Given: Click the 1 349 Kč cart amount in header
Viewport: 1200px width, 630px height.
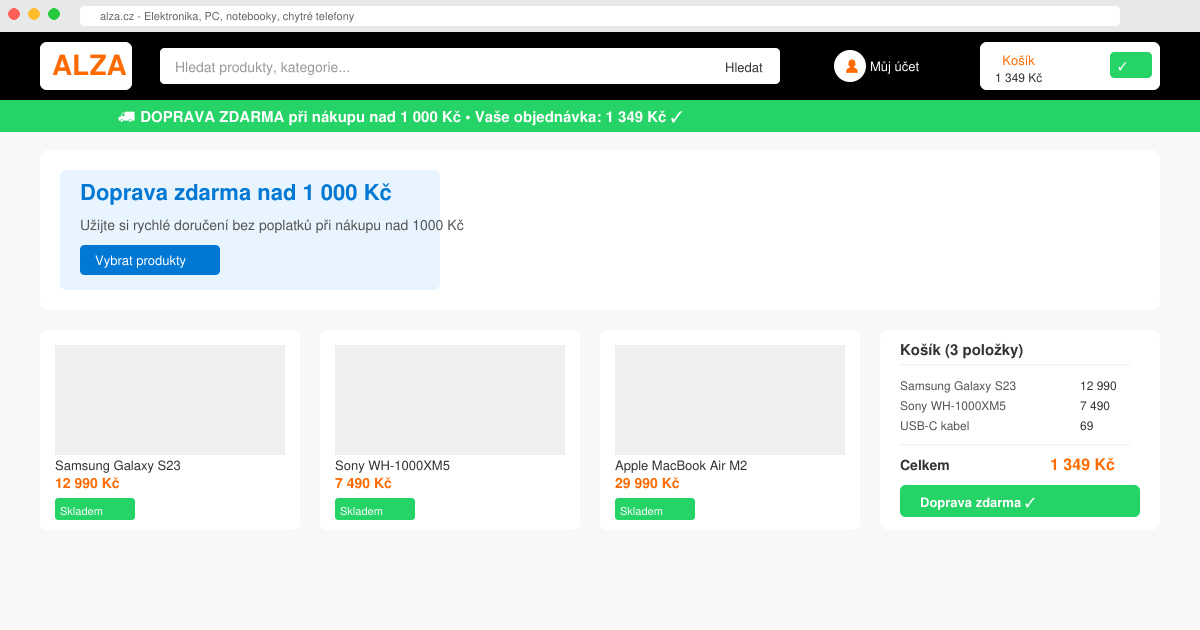Looking at the screenshot, I should [x=1018, y=78].
